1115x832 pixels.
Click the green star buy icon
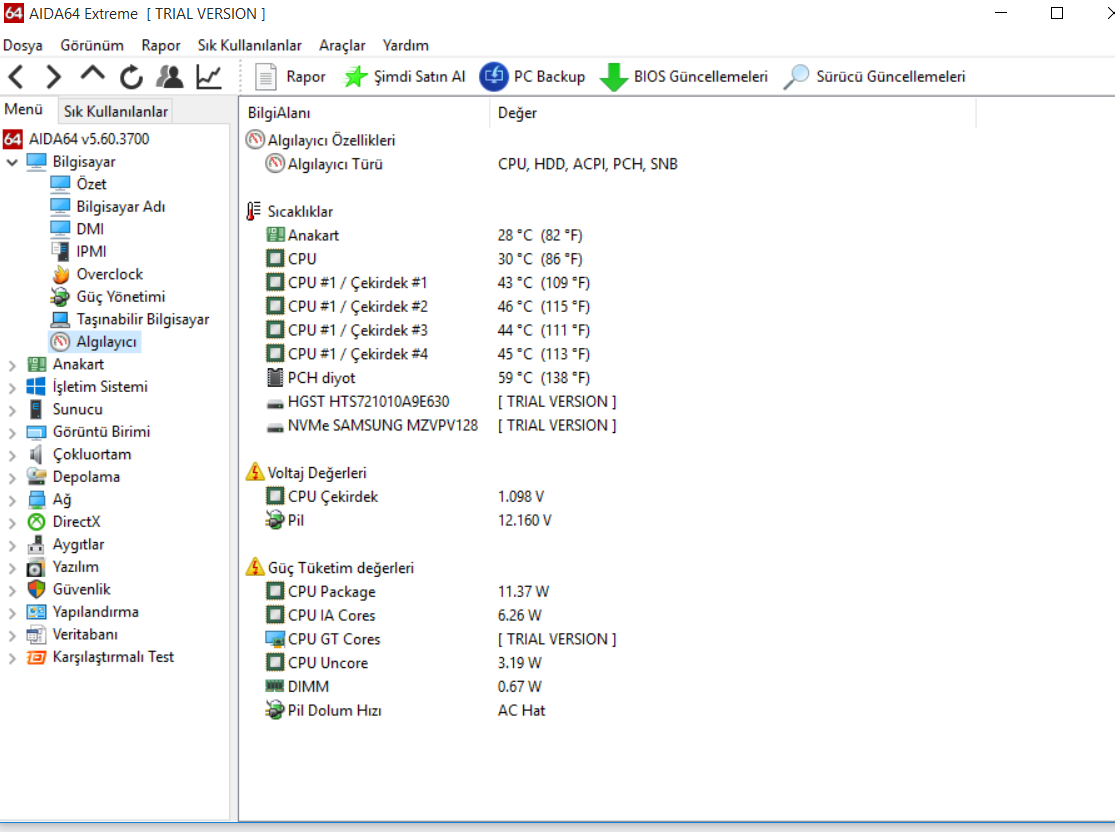[356, 76]
